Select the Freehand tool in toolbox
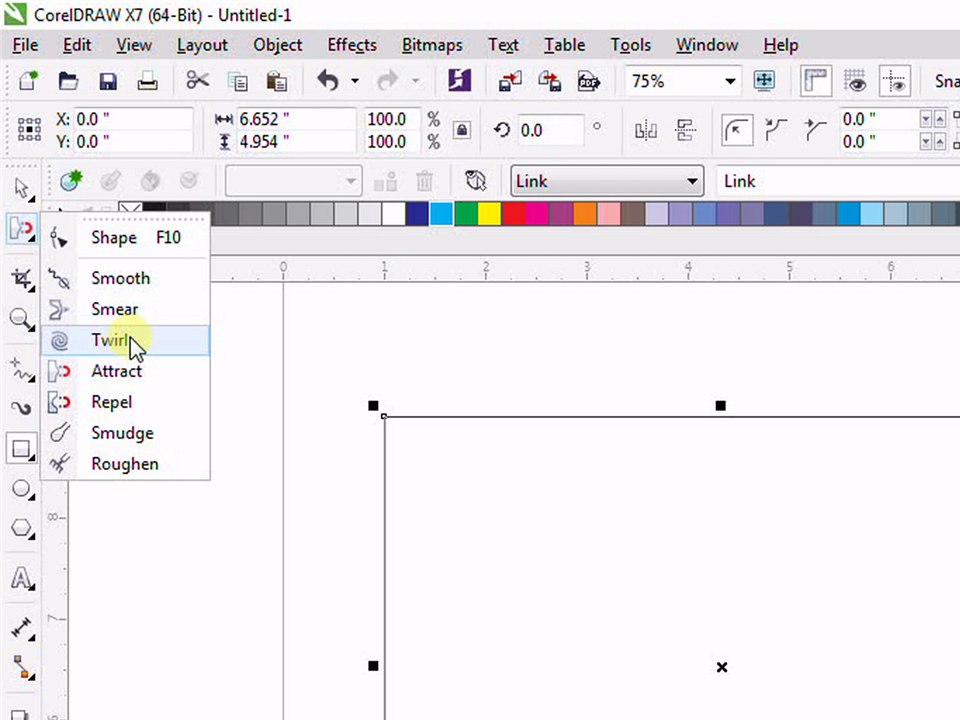The width and height of the screenshot is (960, 720). (21, 370)
